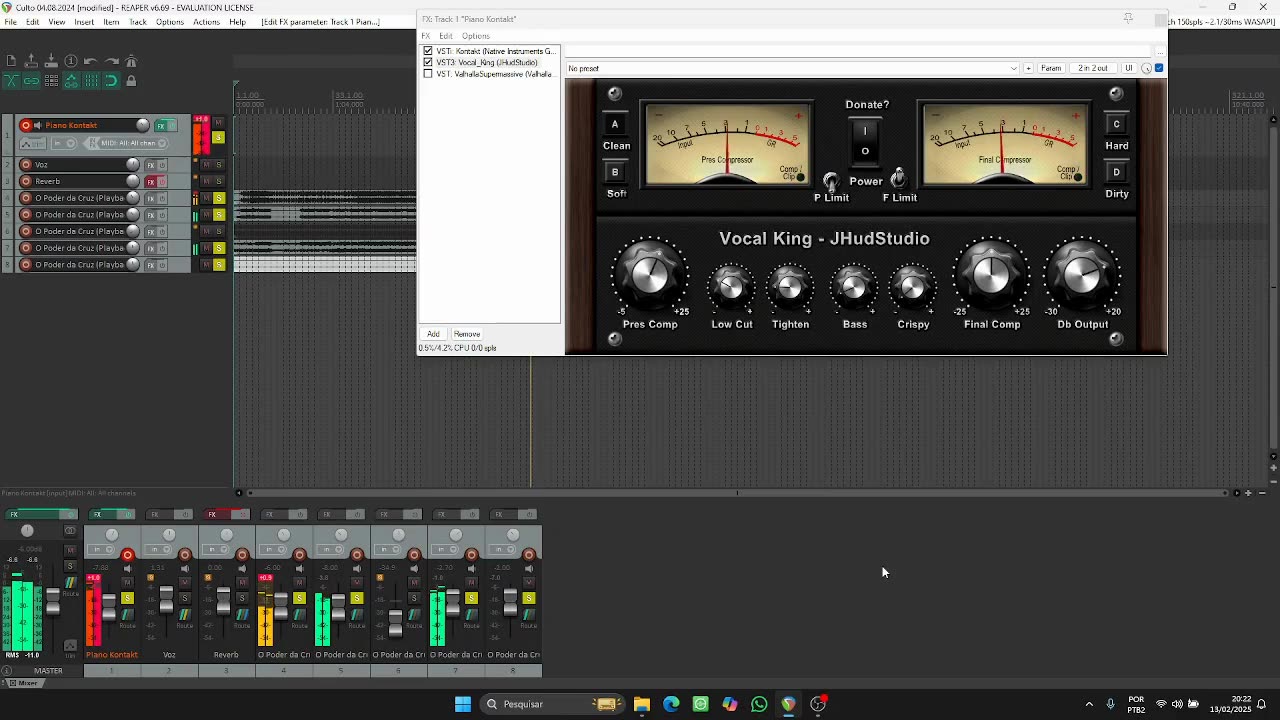
Task: Enable ValhallaSupermassive plugin checkbox
Action: (x=428, y=74)
